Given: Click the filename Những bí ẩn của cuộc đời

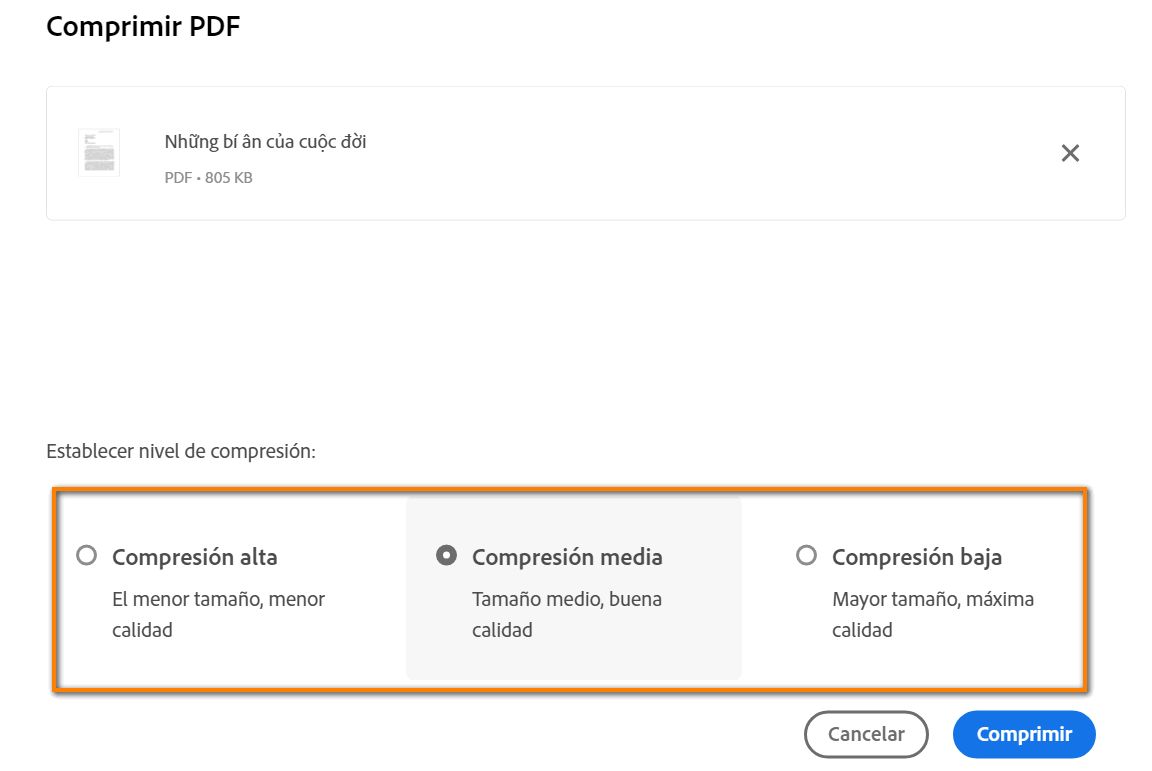Looking at the screenshot, I should click(265, 141).
